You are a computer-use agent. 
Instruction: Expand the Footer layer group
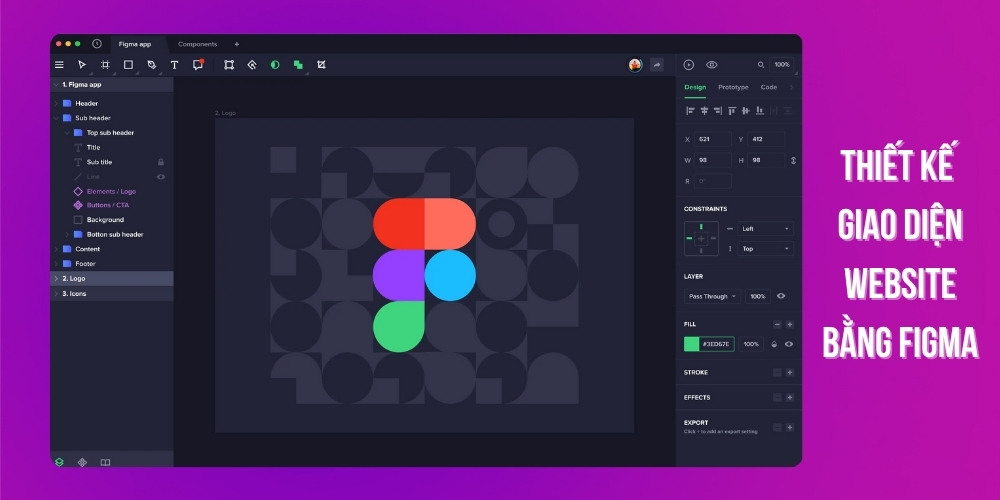click(x=56, y=264)
